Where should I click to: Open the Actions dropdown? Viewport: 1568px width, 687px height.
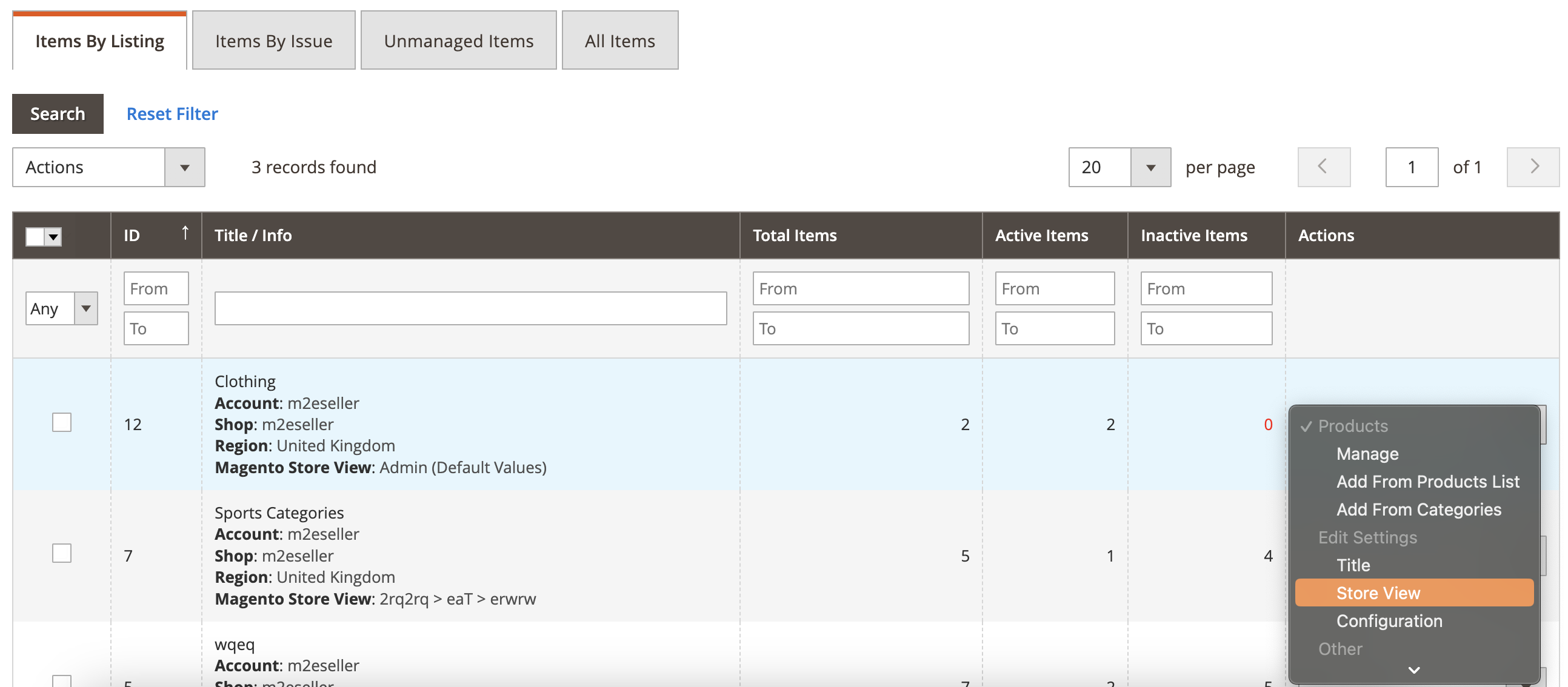[x=185, y=167]
